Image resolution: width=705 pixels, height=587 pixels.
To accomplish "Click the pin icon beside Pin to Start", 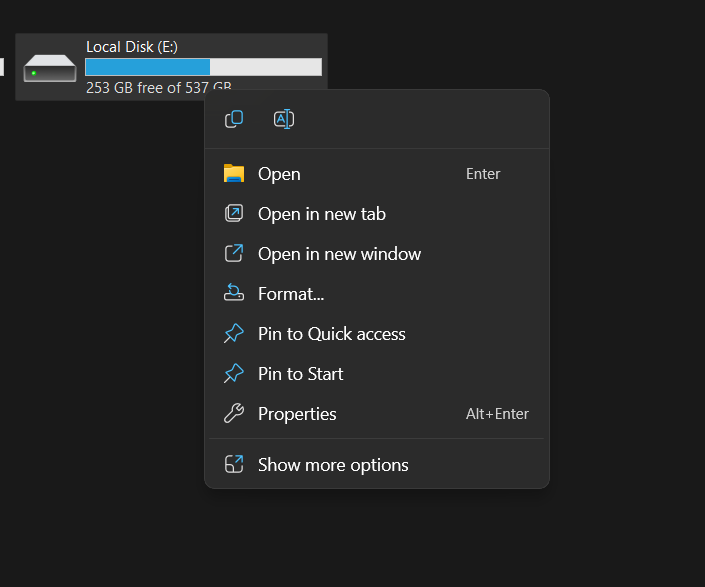I will click(x=234, y=373).
